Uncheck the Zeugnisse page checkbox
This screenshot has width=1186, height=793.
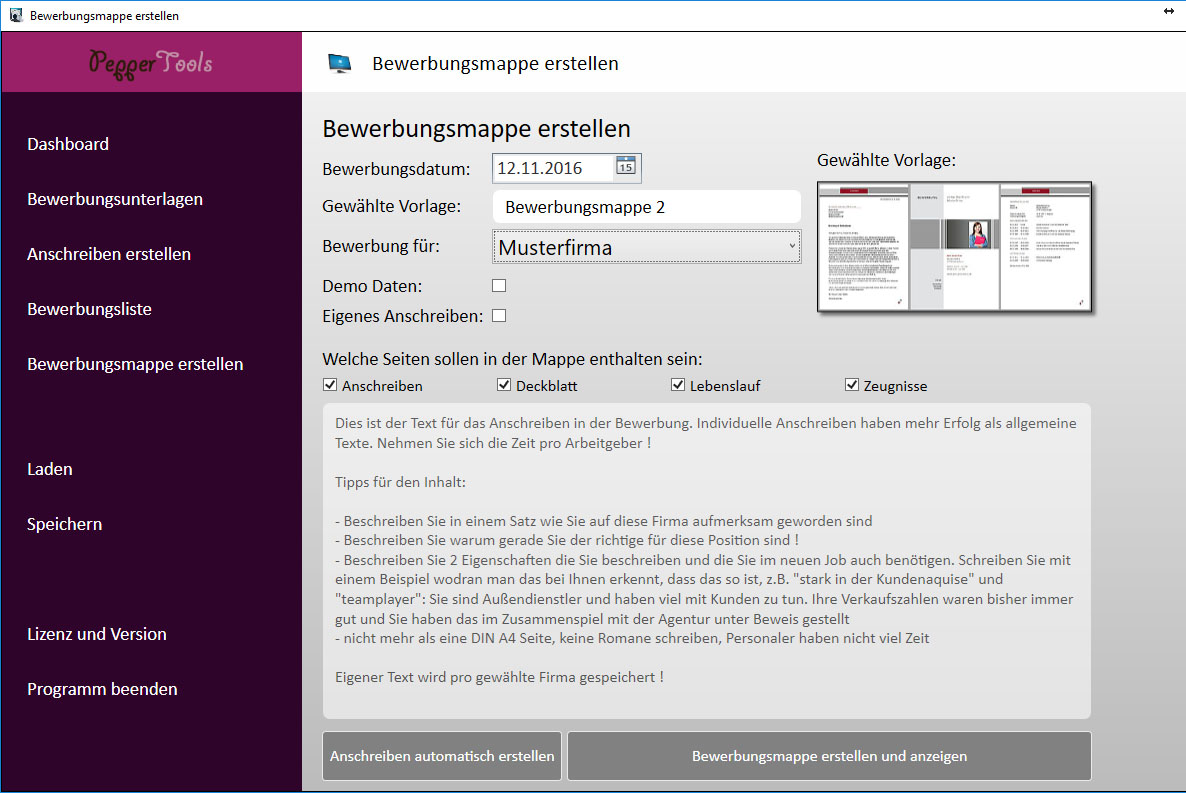click(x=852, y=384)
